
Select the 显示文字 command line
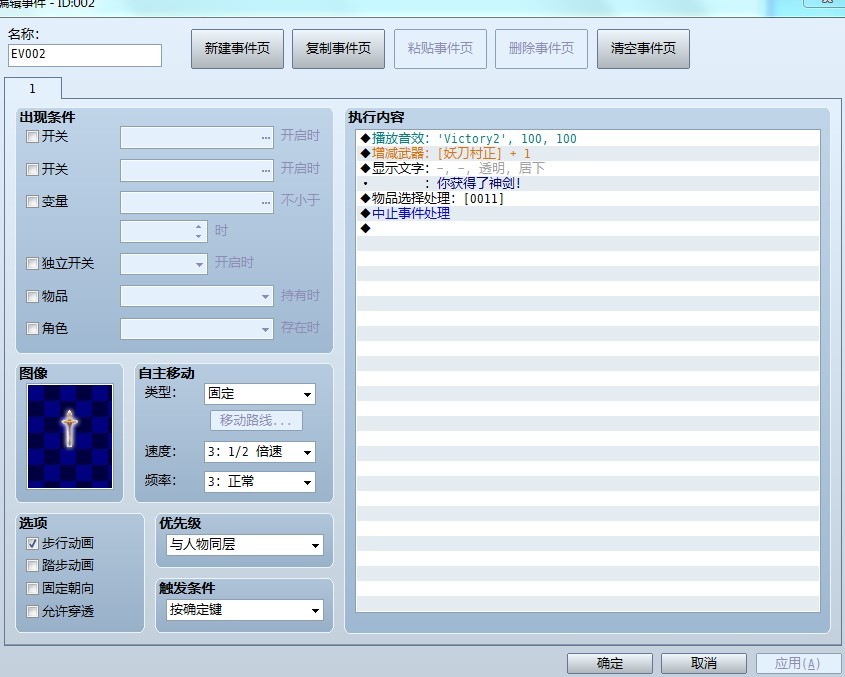pos(587,169)
